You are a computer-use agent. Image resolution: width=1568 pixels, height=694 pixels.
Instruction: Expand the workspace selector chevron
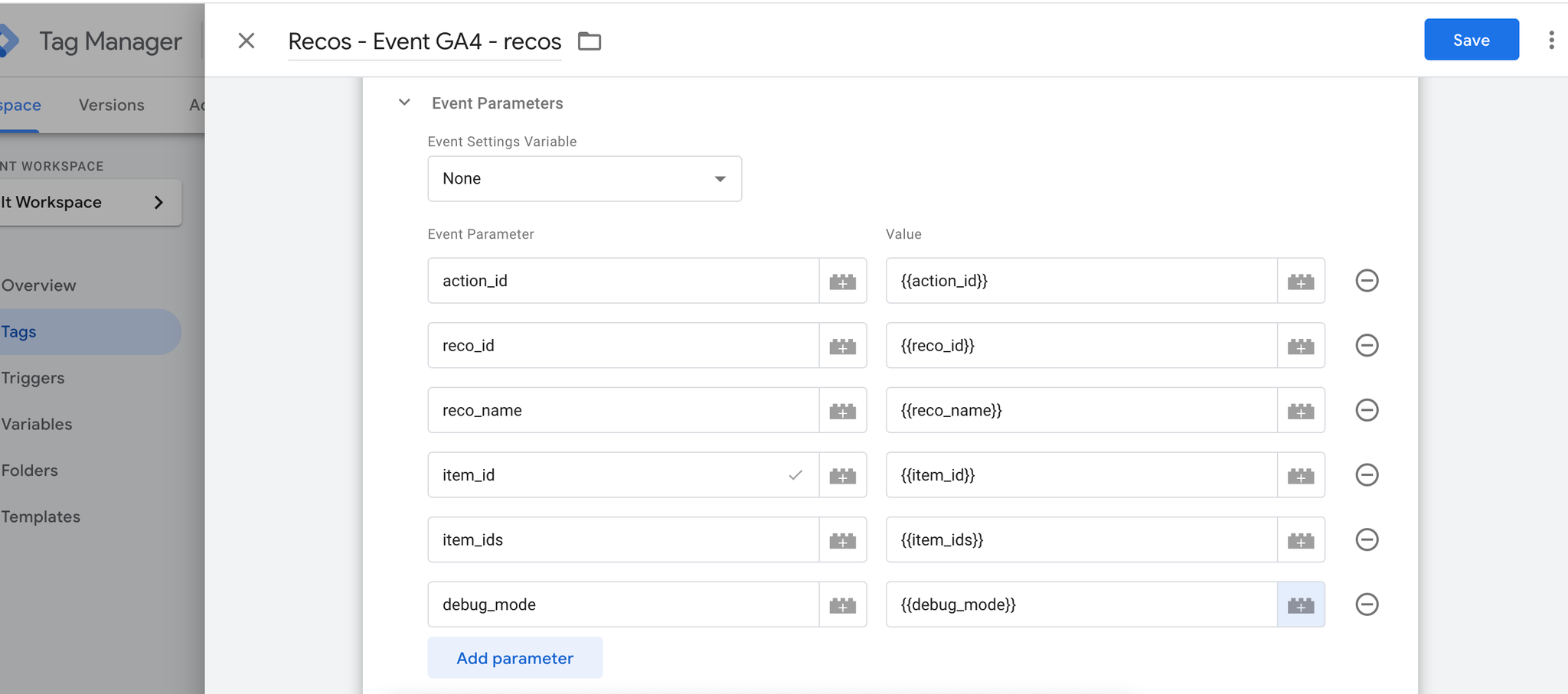[x=158, y=203]
